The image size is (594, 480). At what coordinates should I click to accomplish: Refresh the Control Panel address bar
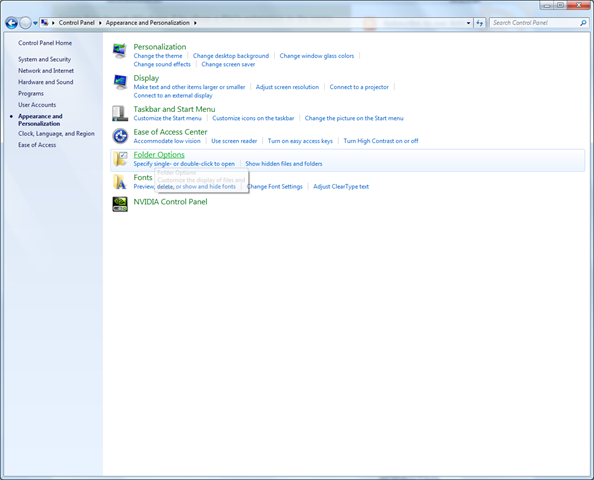pyautogui.click(x=480, y=23)
